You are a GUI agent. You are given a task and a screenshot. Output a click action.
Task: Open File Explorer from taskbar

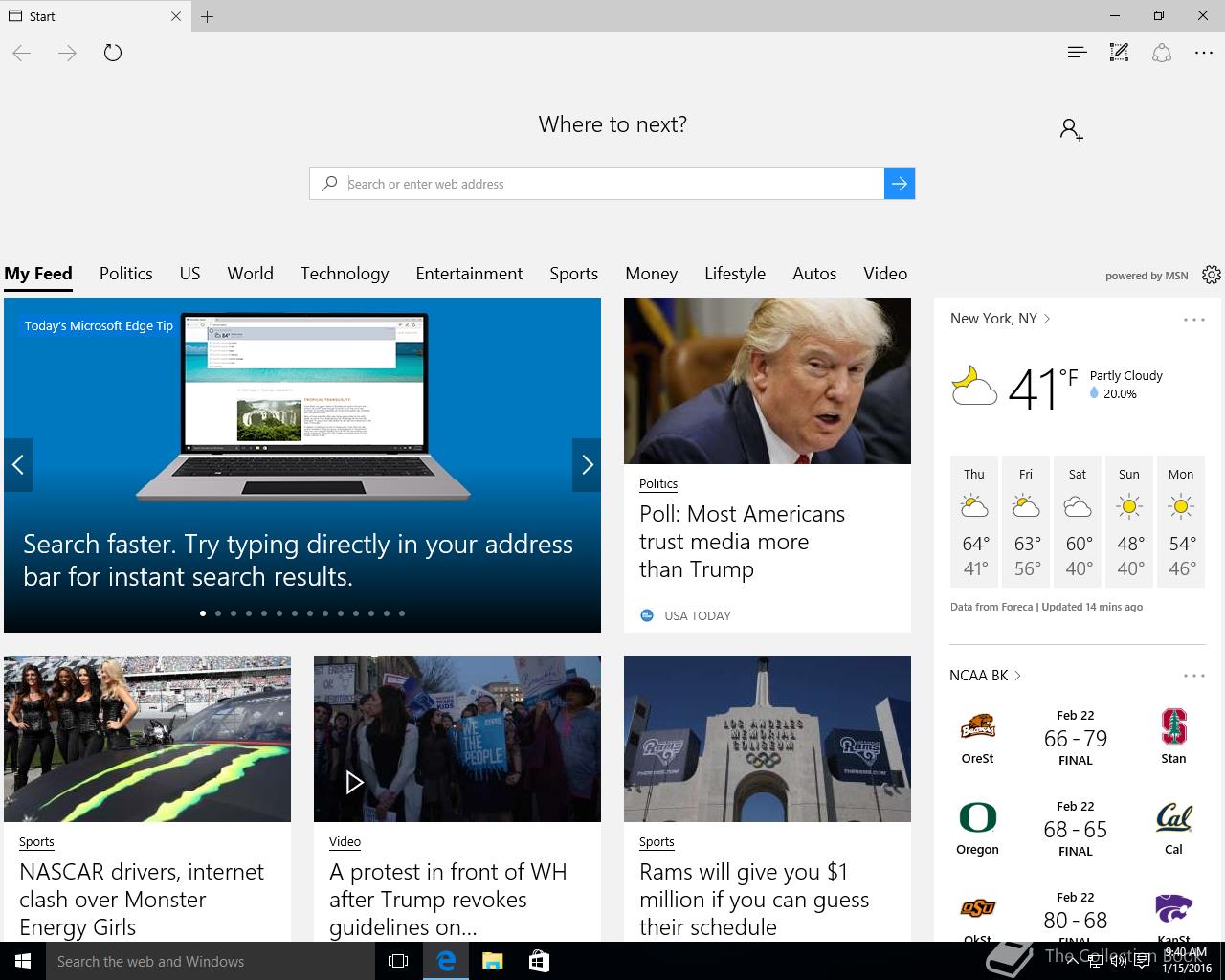click(492, 961)
